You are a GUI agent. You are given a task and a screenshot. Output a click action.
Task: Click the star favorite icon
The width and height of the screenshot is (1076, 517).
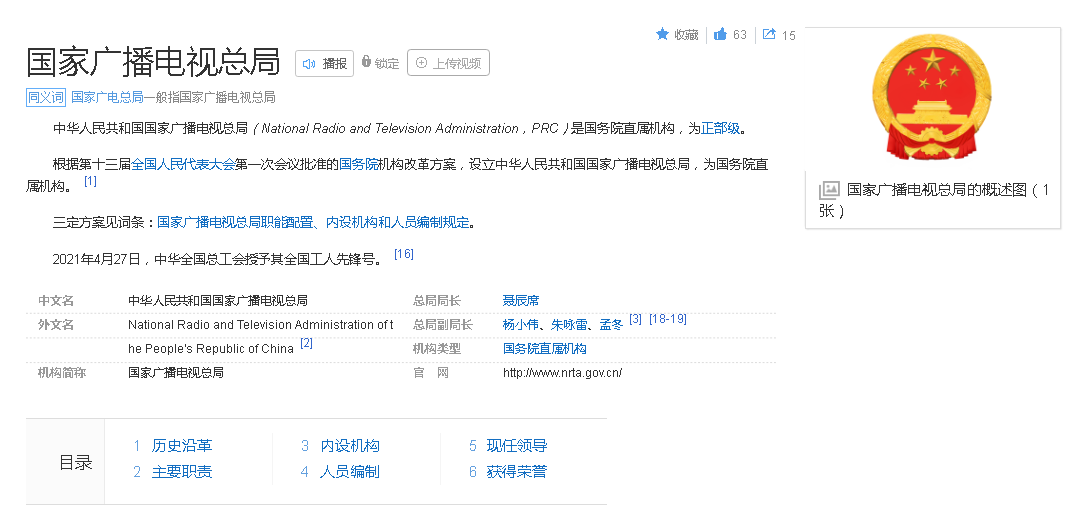(x=662, y=34)
